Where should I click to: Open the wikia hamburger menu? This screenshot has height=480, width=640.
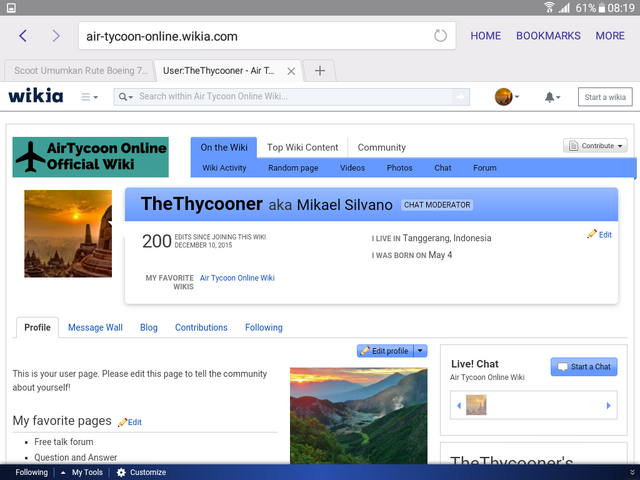(x=89, y=97)
